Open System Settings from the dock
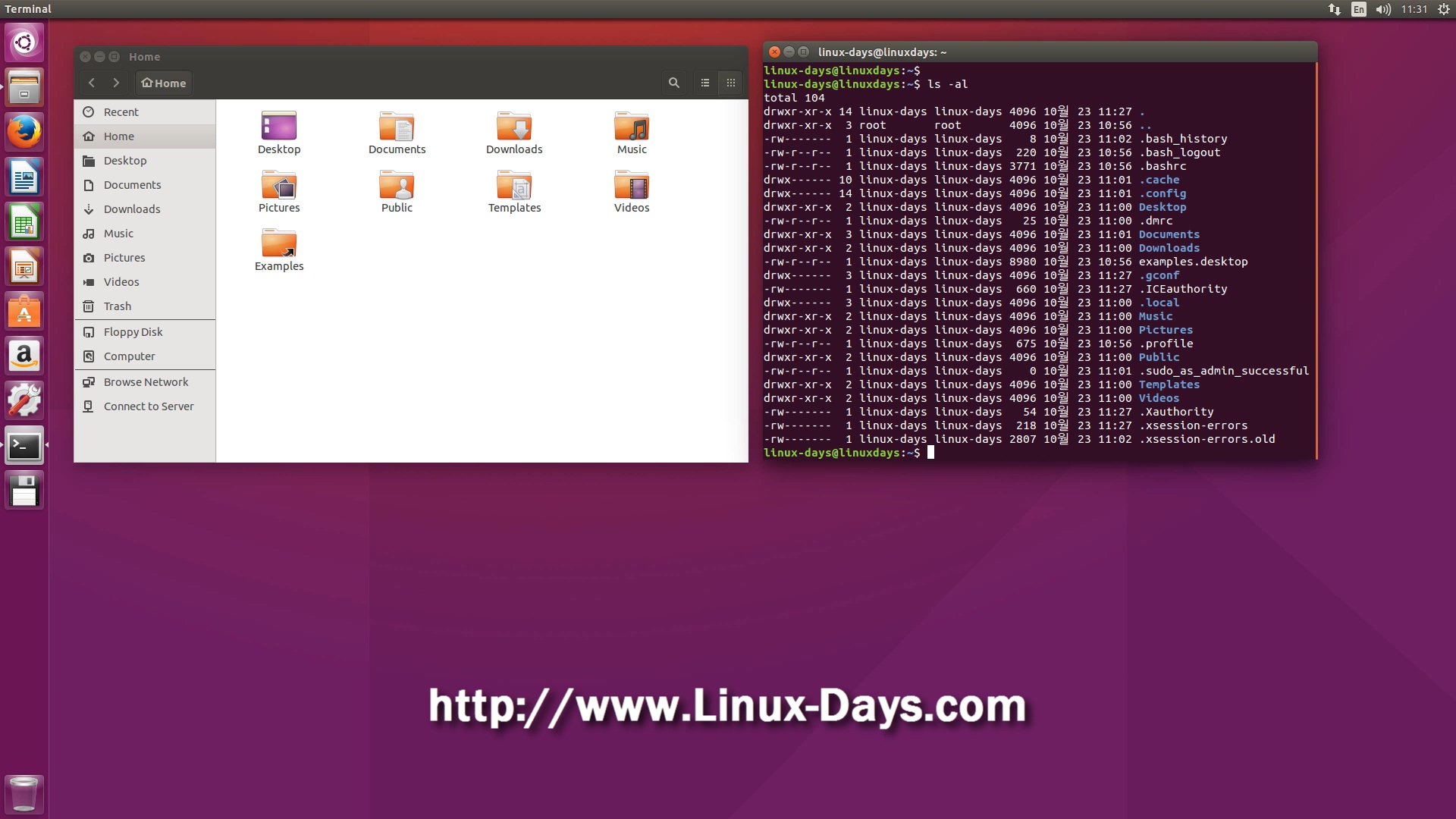This screenshot has width=1456, height=819. click(x=24, y=400)
